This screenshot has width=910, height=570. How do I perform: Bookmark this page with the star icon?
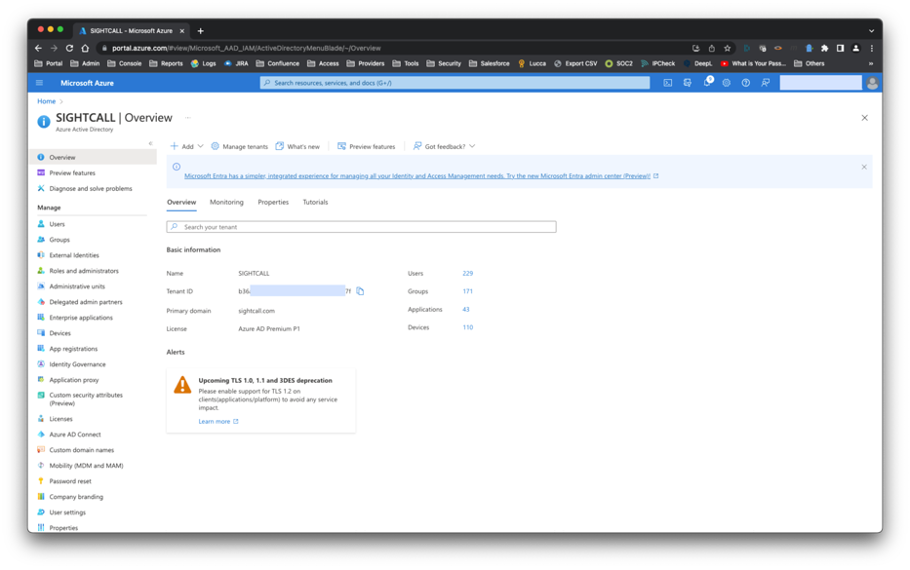[727, 48]
